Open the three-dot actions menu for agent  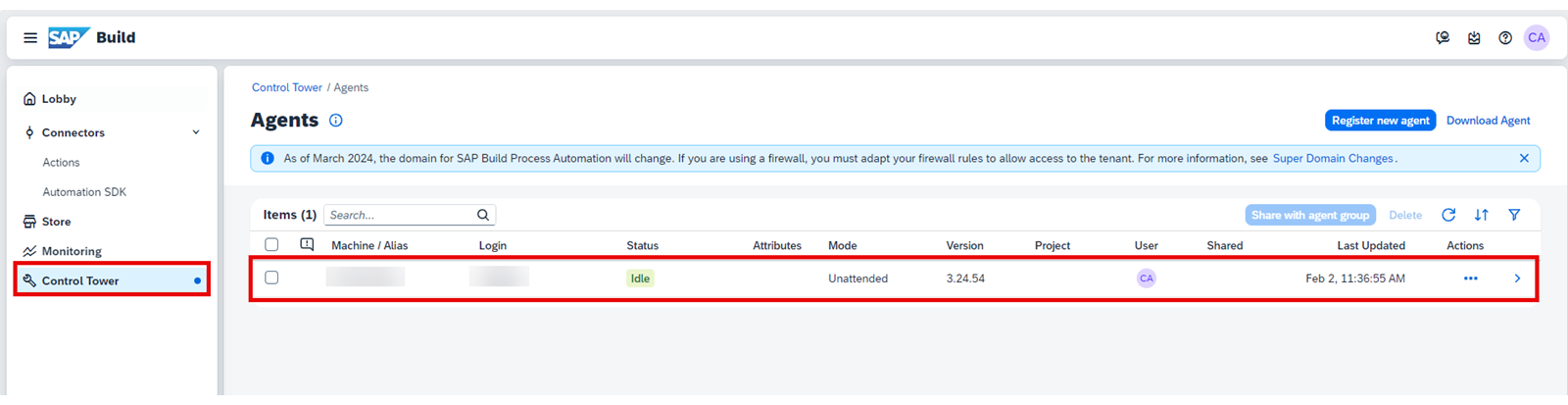(x=1470, y=278)
